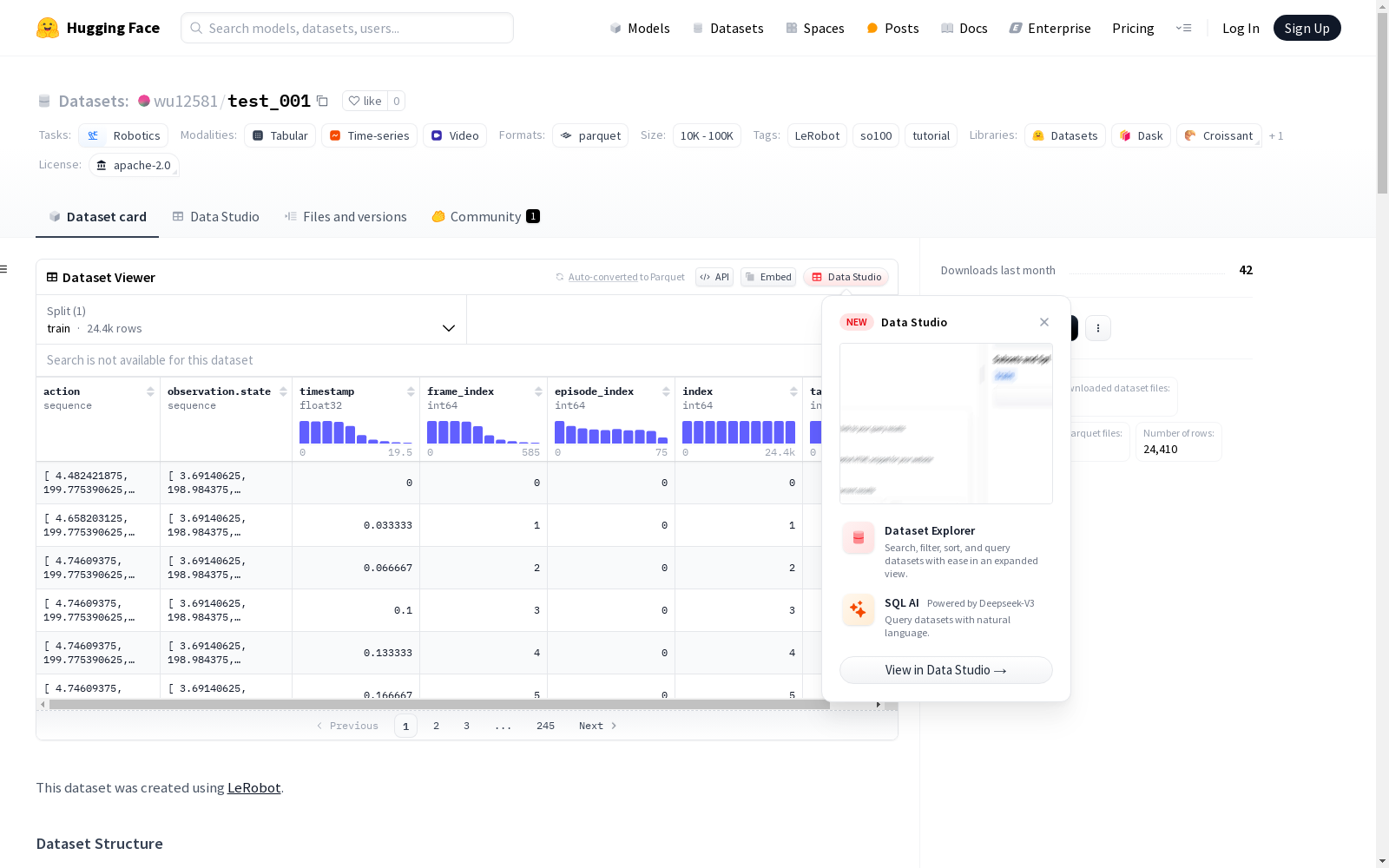Go to the Community tab

485,217
